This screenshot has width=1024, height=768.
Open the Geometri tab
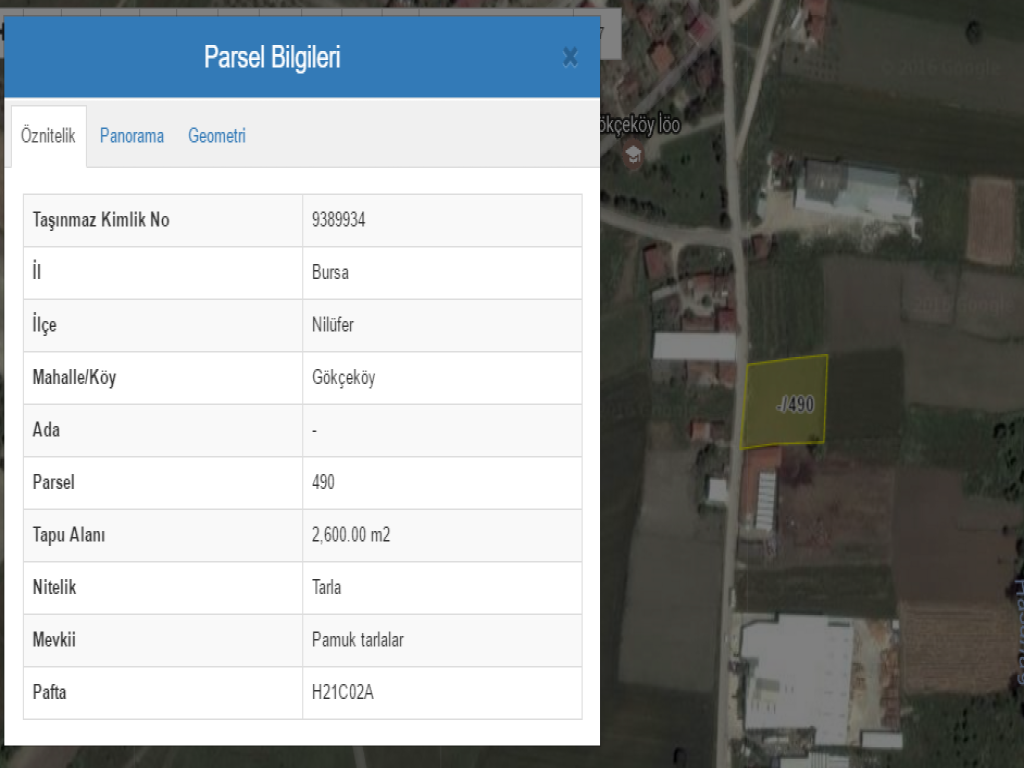point(217,136)
